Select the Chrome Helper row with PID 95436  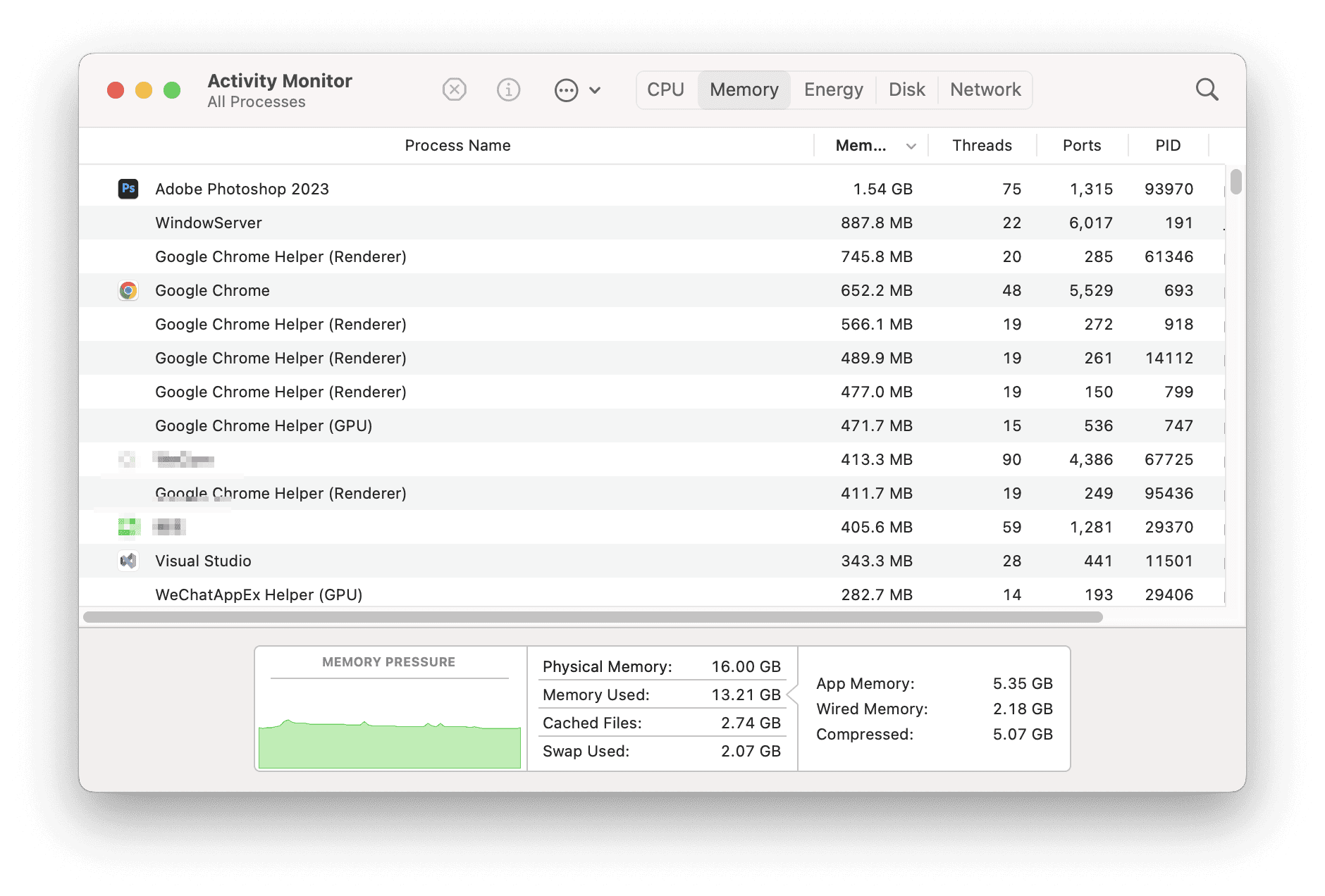point(652,493)
